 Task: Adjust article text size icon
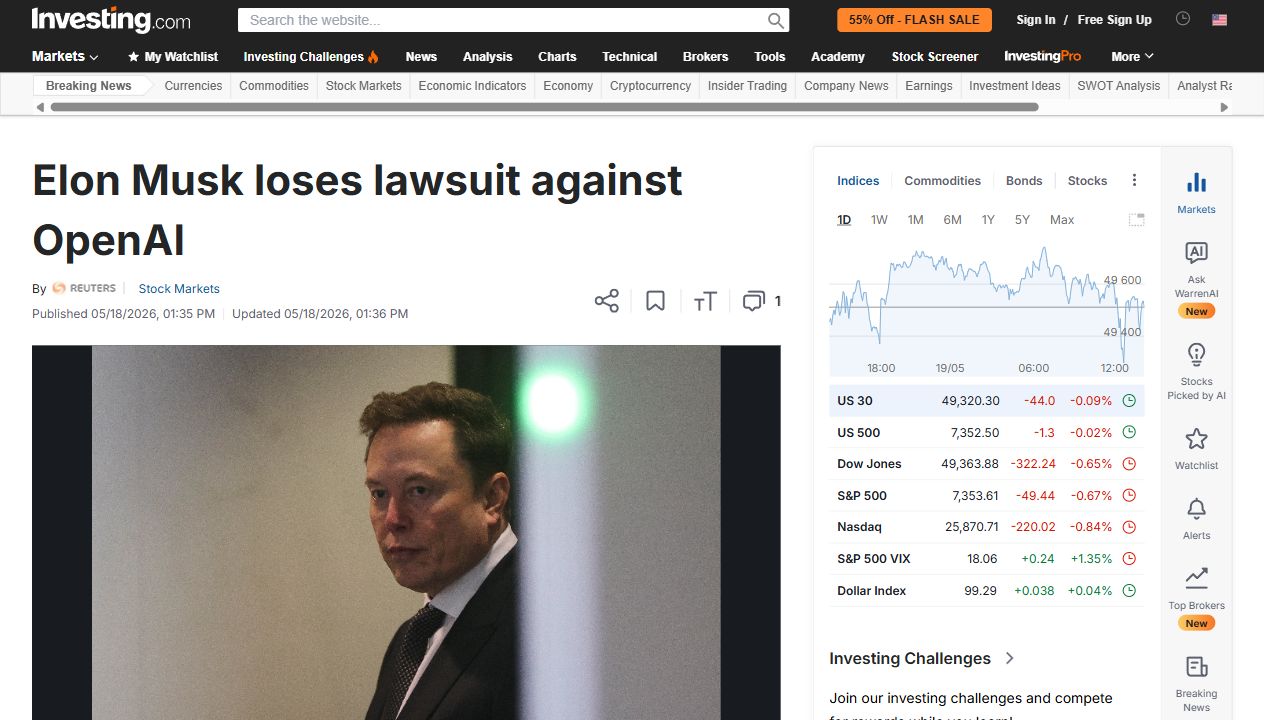click(x=705, y=301)
